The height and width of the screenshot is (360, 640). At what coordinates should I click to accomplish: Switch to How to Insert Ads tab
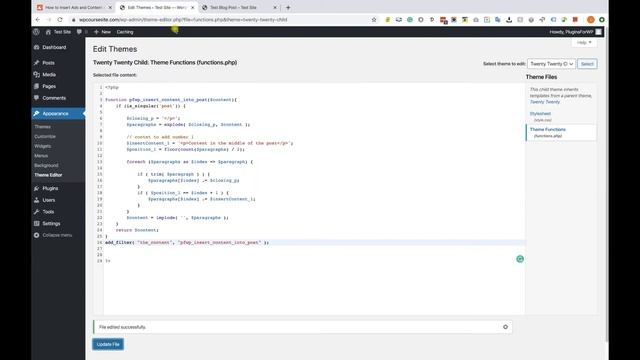point(73,7)
